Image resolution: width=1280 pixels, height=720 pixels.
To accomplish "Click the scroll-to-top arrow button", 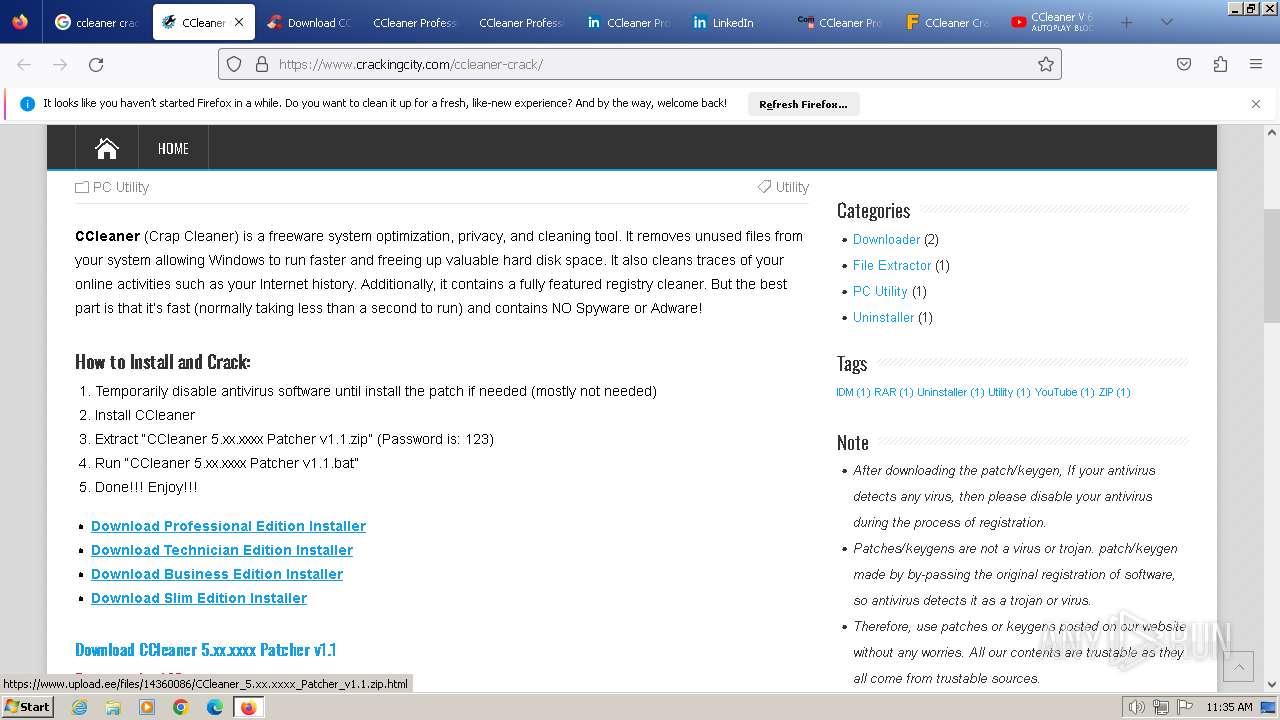I will [1238, 666].
